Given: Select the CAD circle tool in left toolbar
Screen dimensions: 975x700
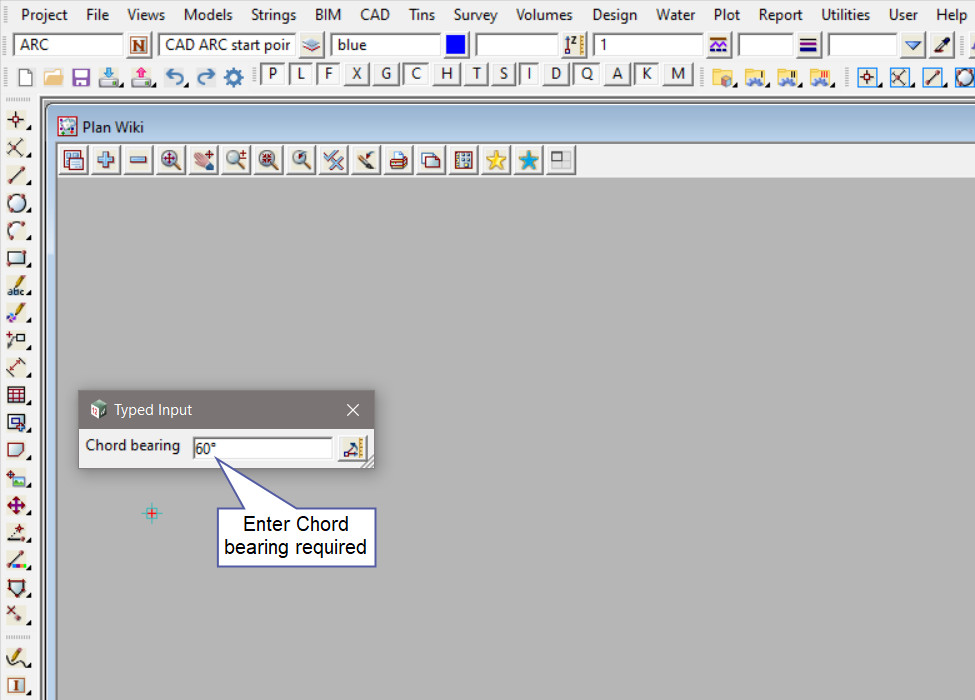Looking at the screenshot, I should pos(16,204).
